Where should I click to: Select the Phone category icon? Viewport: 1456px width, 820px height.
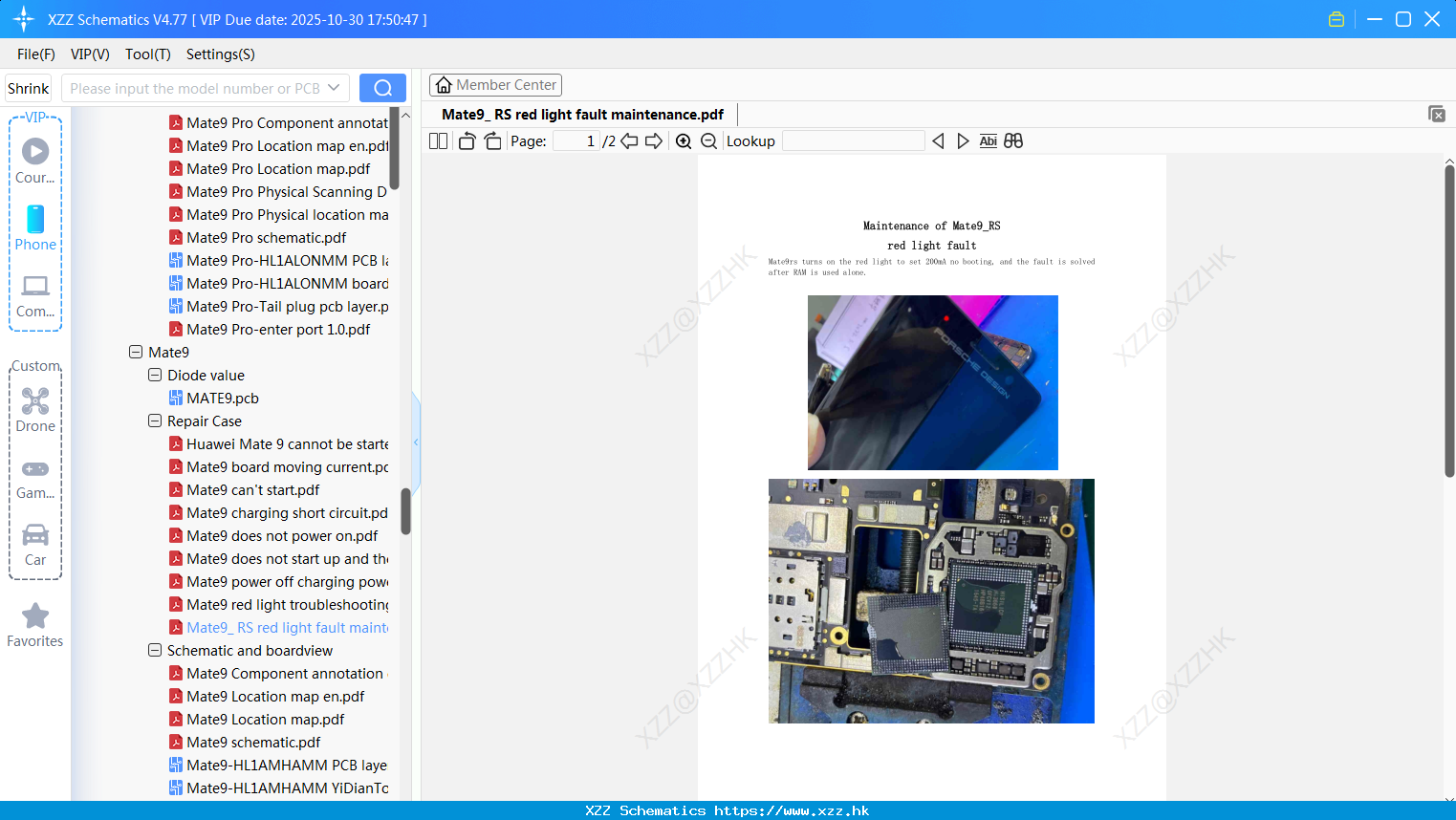click(x=35, y=228)
